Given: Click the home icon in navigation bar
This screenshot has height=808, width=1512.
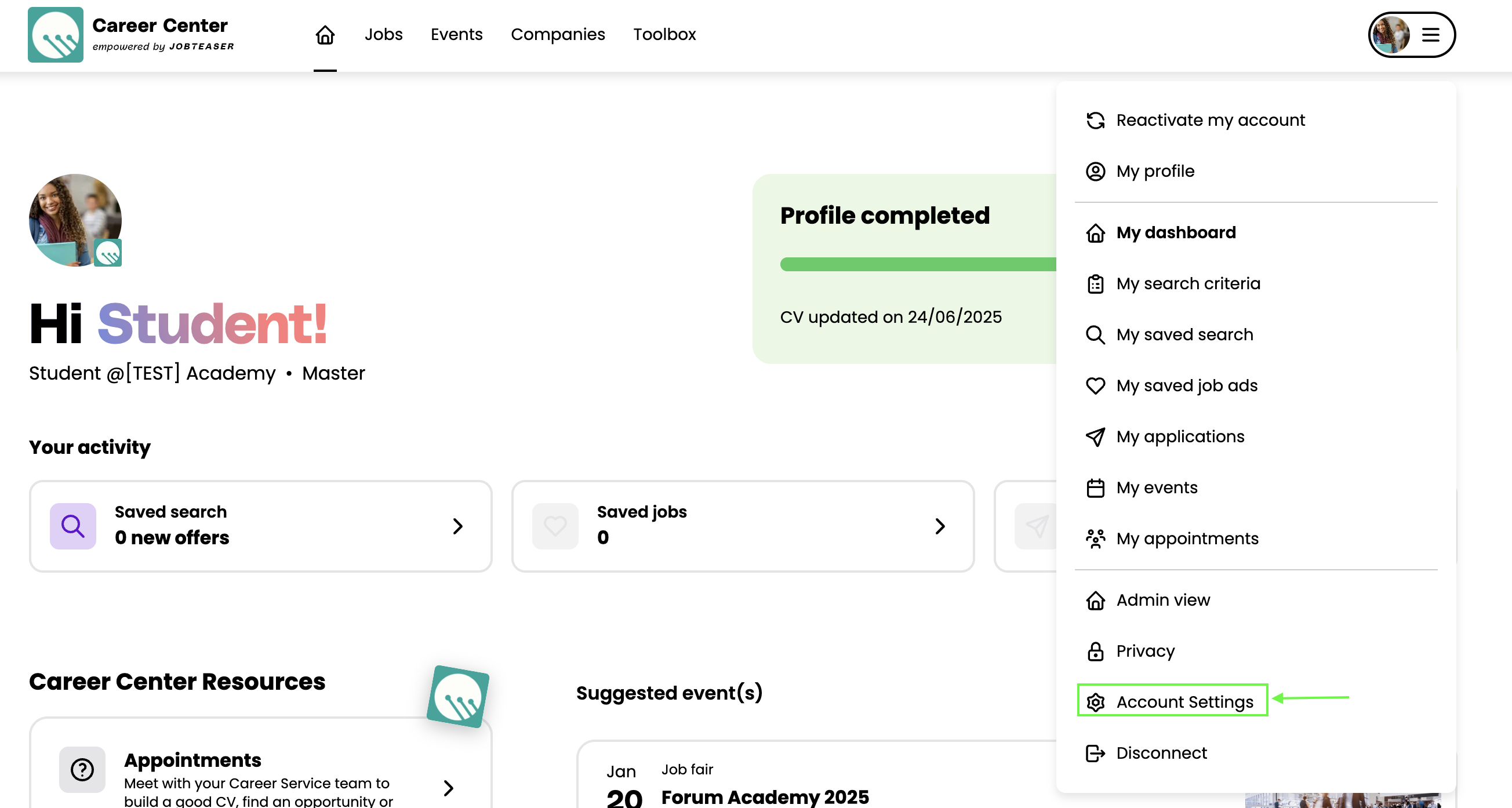Looking at the screenshot, I should 325,35.
